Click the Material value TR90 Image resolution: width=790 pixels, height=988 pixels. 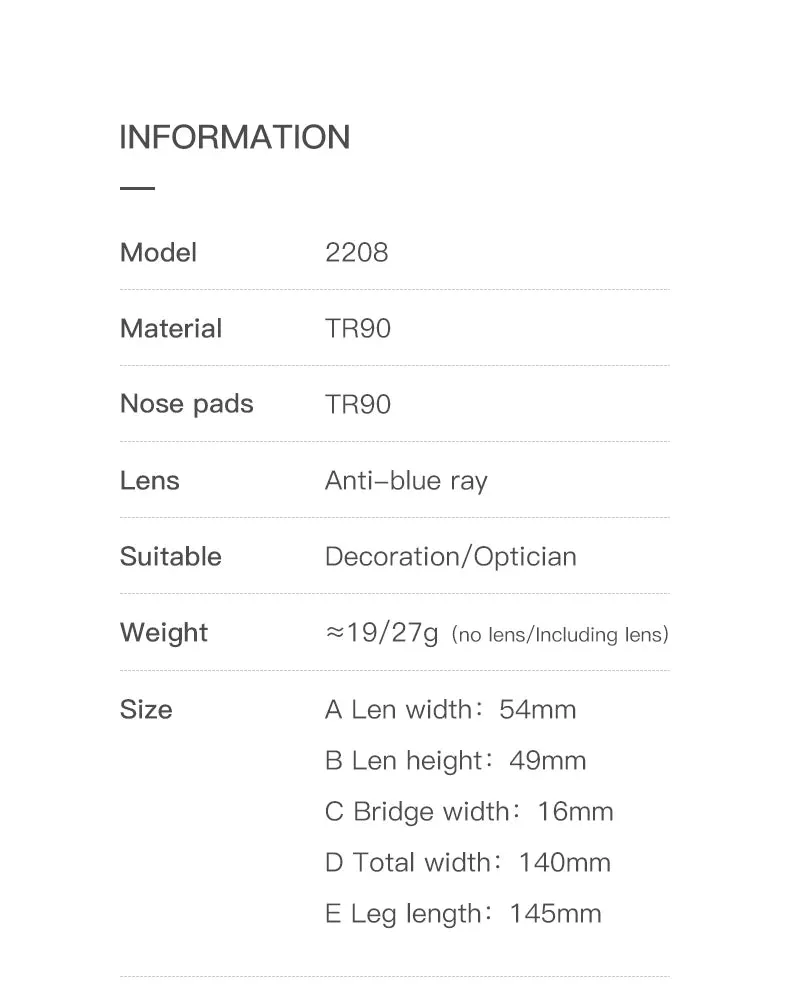coord(358,328)
